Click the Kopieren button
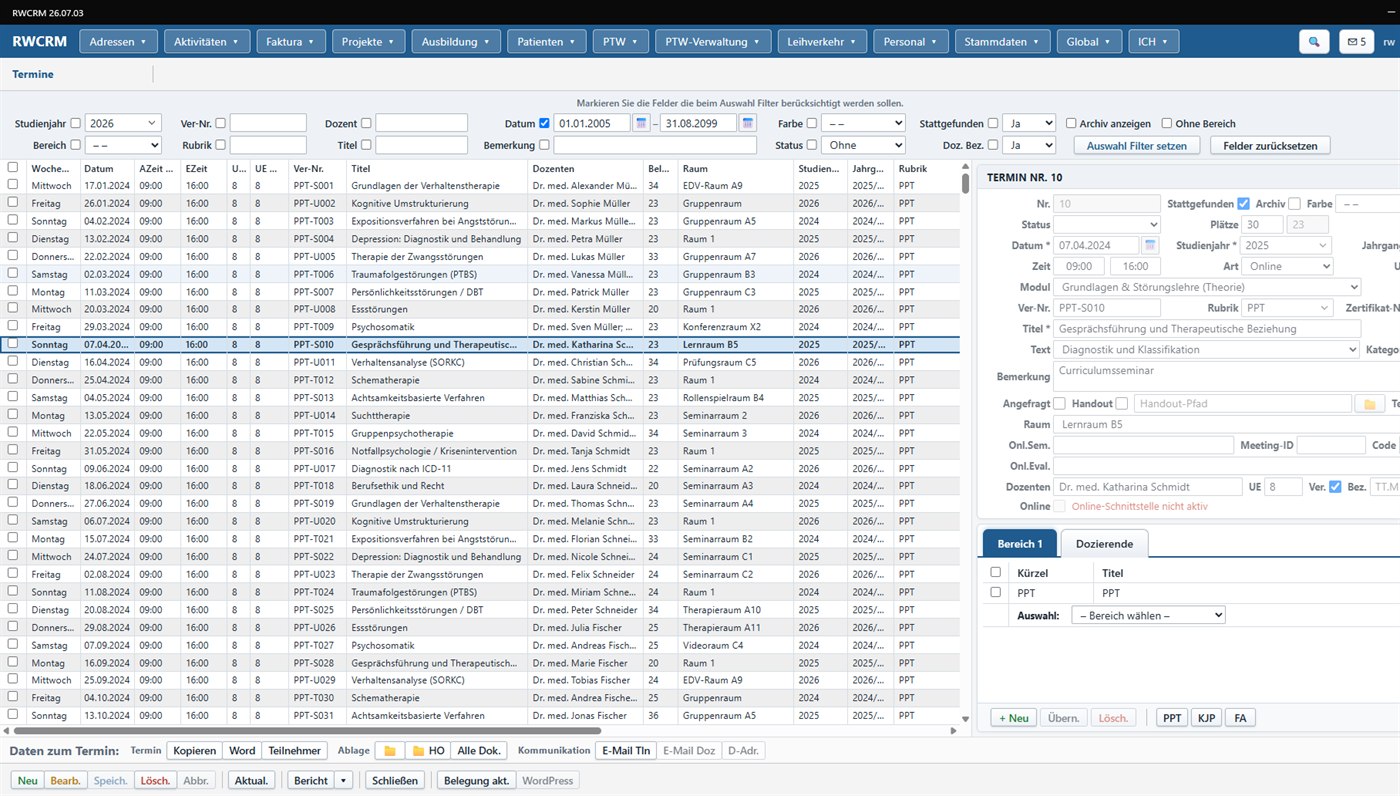 pos(194,751)
